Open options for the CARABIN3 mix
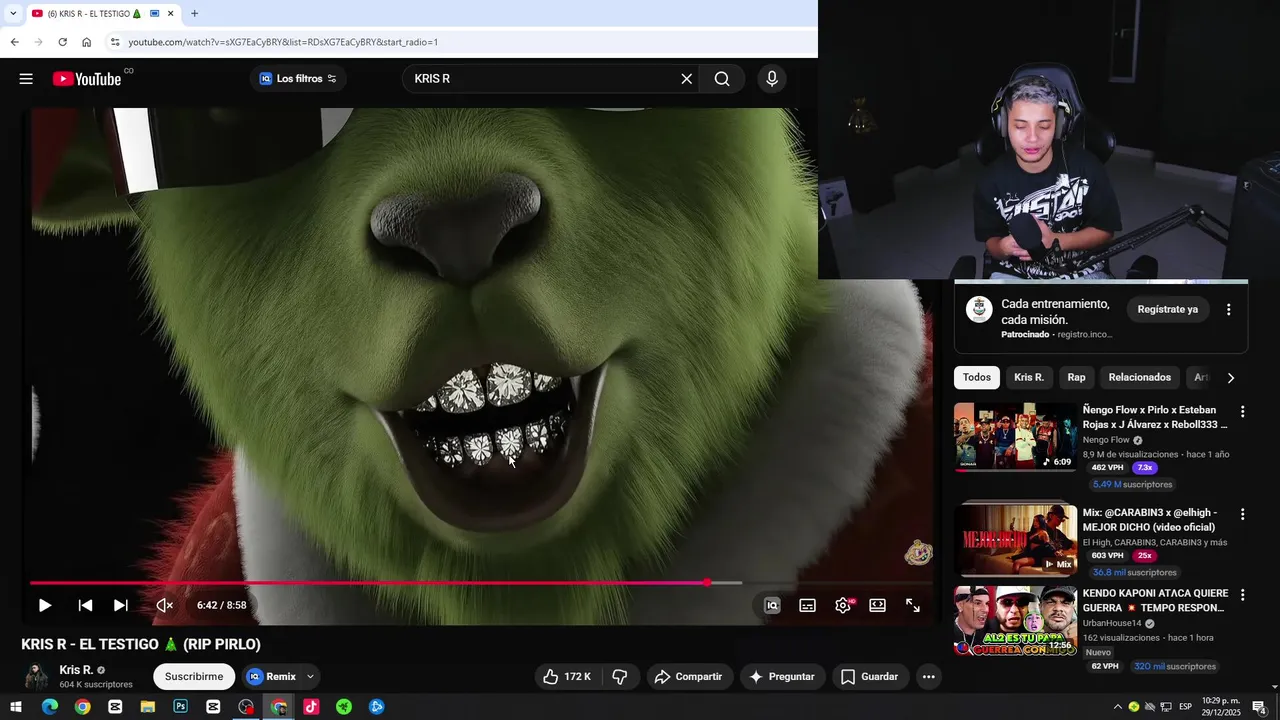The height and width of the screenshot is (720, 1280). (1243, 514)
